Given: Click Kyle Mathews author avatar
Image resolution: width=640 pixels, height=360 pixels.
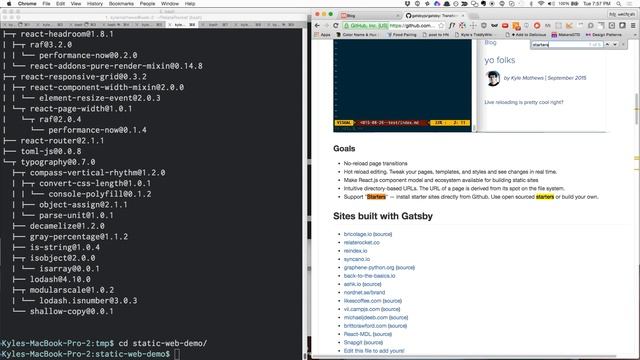Looking at the screenshot, I should (493, 78).
